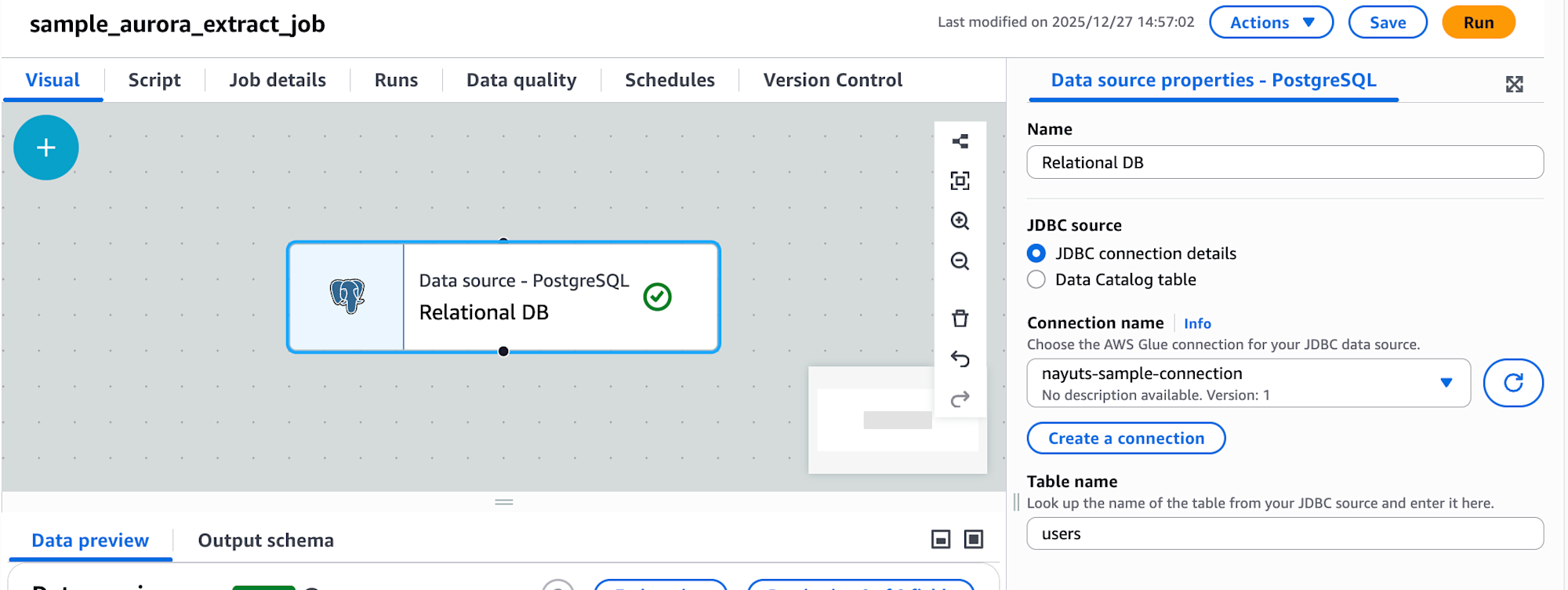Redo the last canvas action

coord(960,399)
